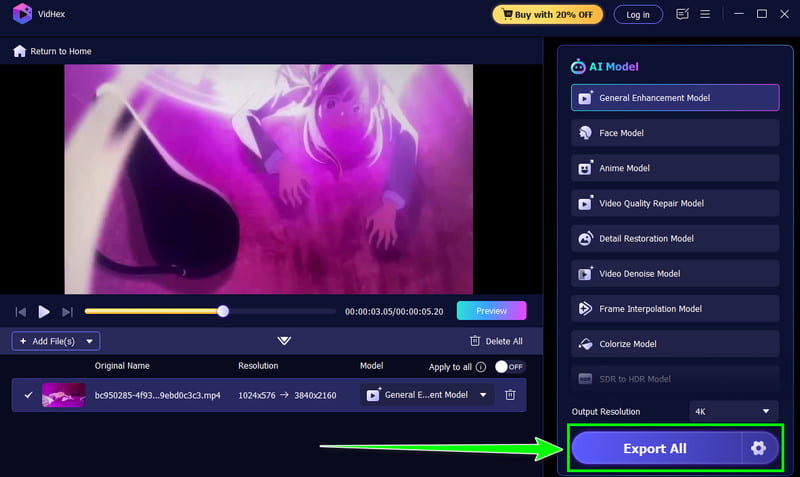The width and height of the screenshot is (800, 477).
Task: Toggle the Apply to all switch
Action: pyautogui.click(x=510, y=367)
